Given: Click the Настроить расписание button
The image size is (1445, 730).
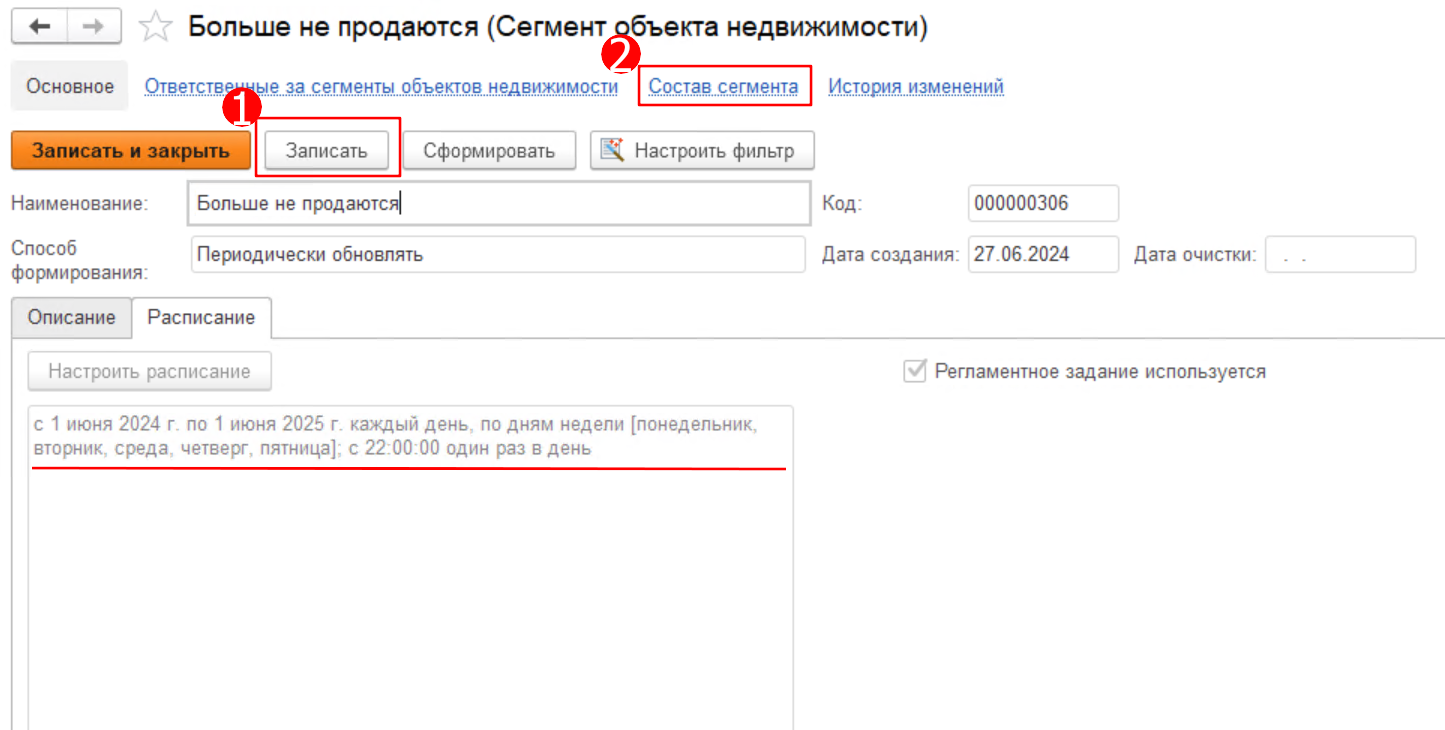Looking at the screenshot, I should (x=149, y=371).
